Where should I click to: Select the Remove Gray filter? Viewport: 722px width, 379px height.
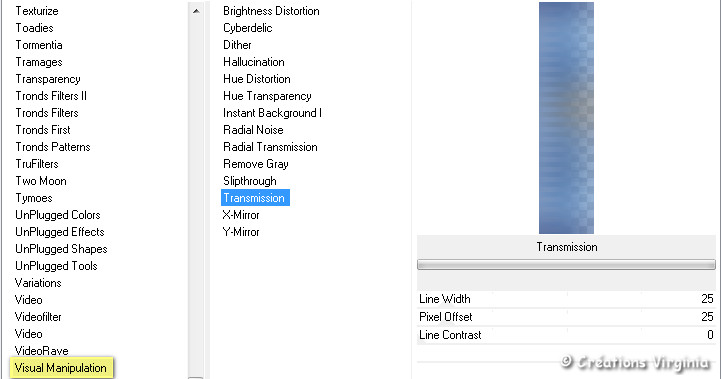256,164
